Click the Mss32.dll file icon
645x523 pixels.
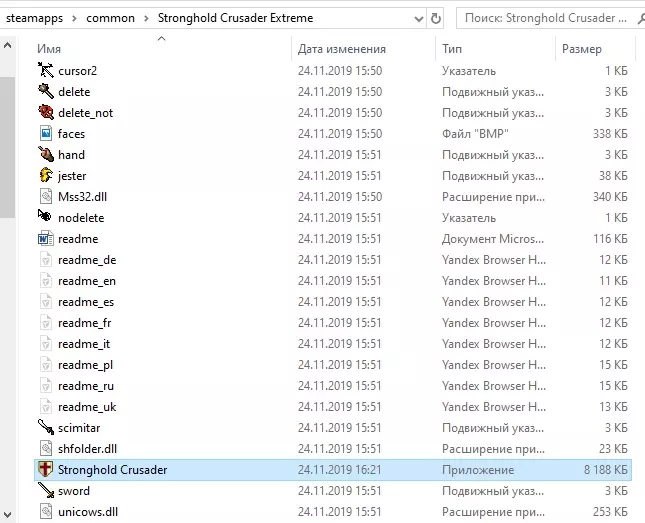(46, 196)
